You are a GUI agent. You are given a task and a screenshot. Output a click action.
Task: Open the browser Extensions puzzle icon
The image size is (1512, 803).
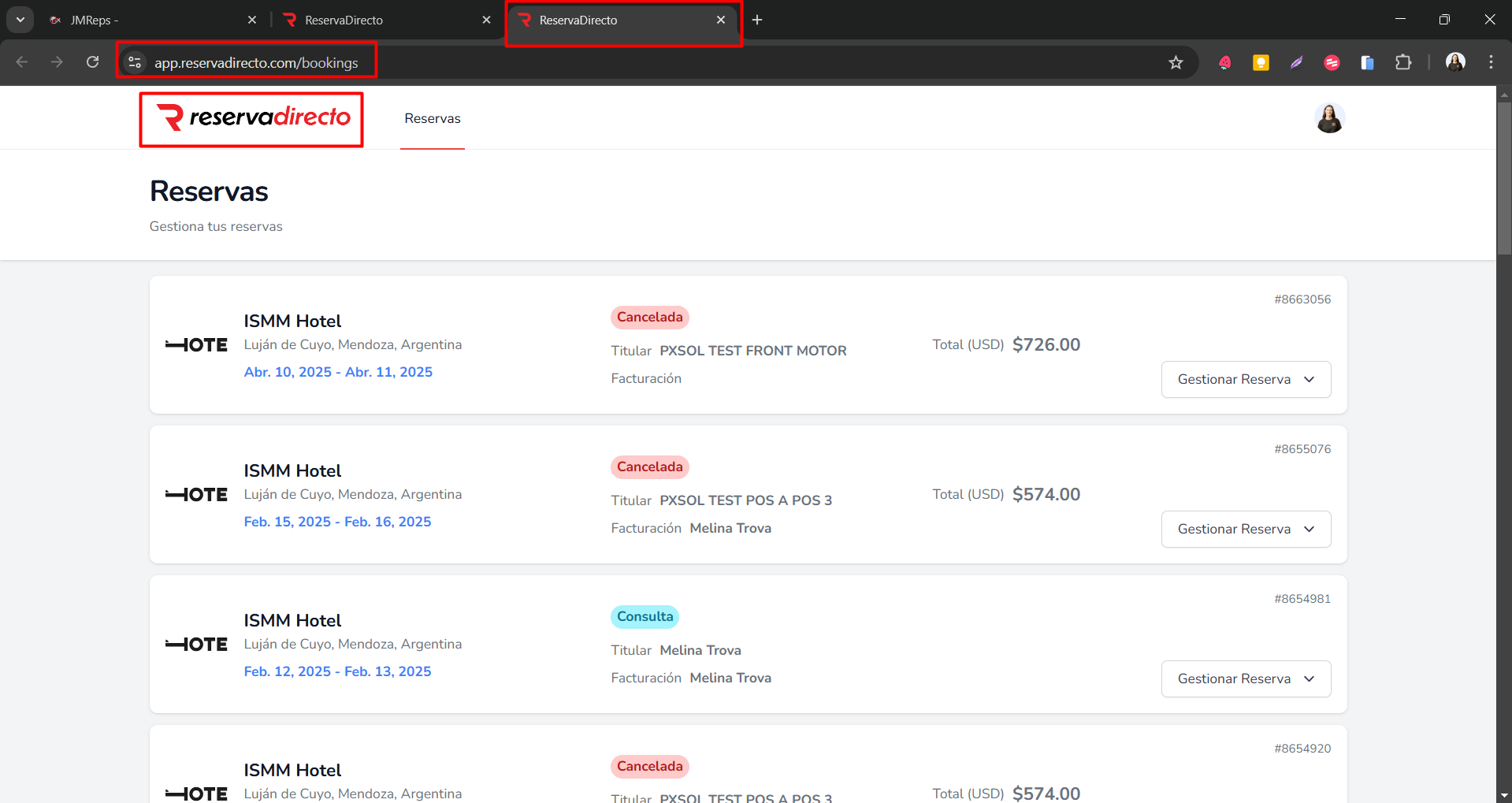[x=1403, y=63]
